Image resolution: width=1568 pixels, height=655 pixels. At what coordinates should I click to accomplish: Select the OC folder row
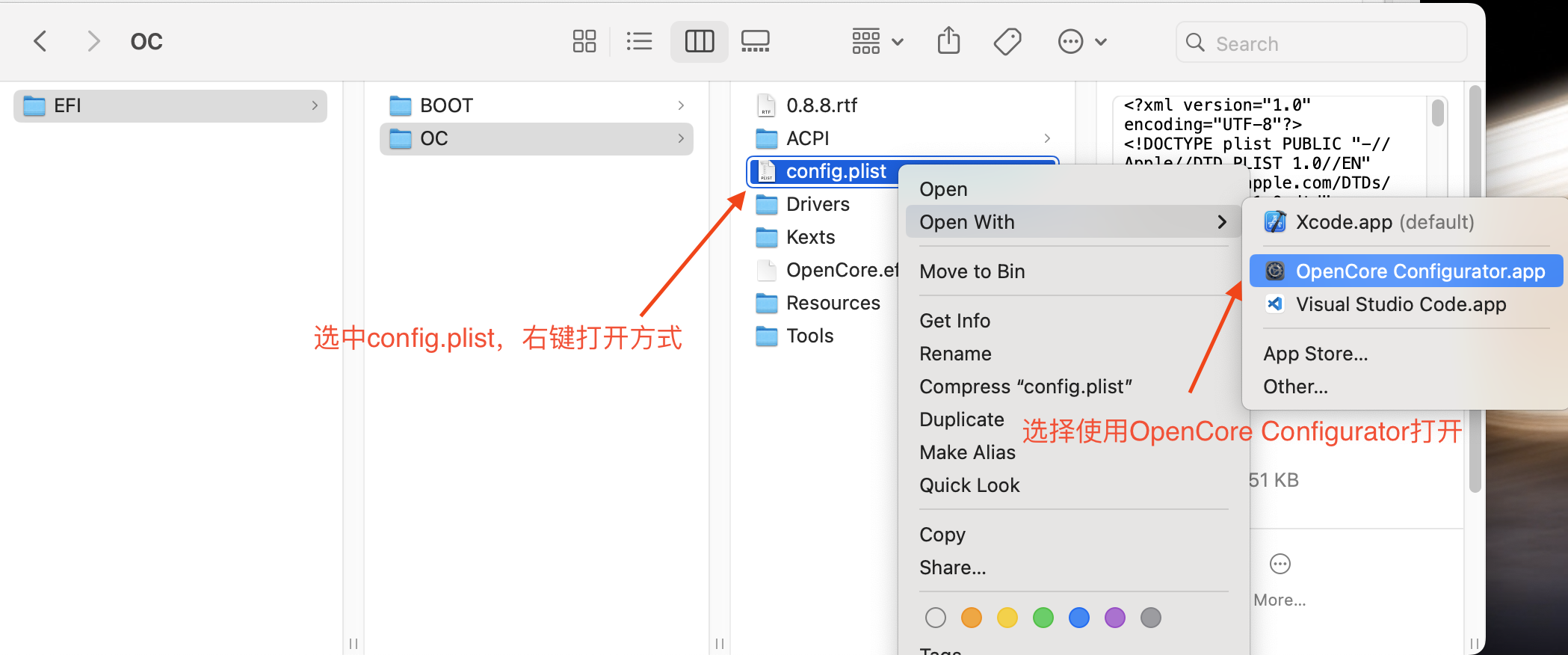coord(537,138)
